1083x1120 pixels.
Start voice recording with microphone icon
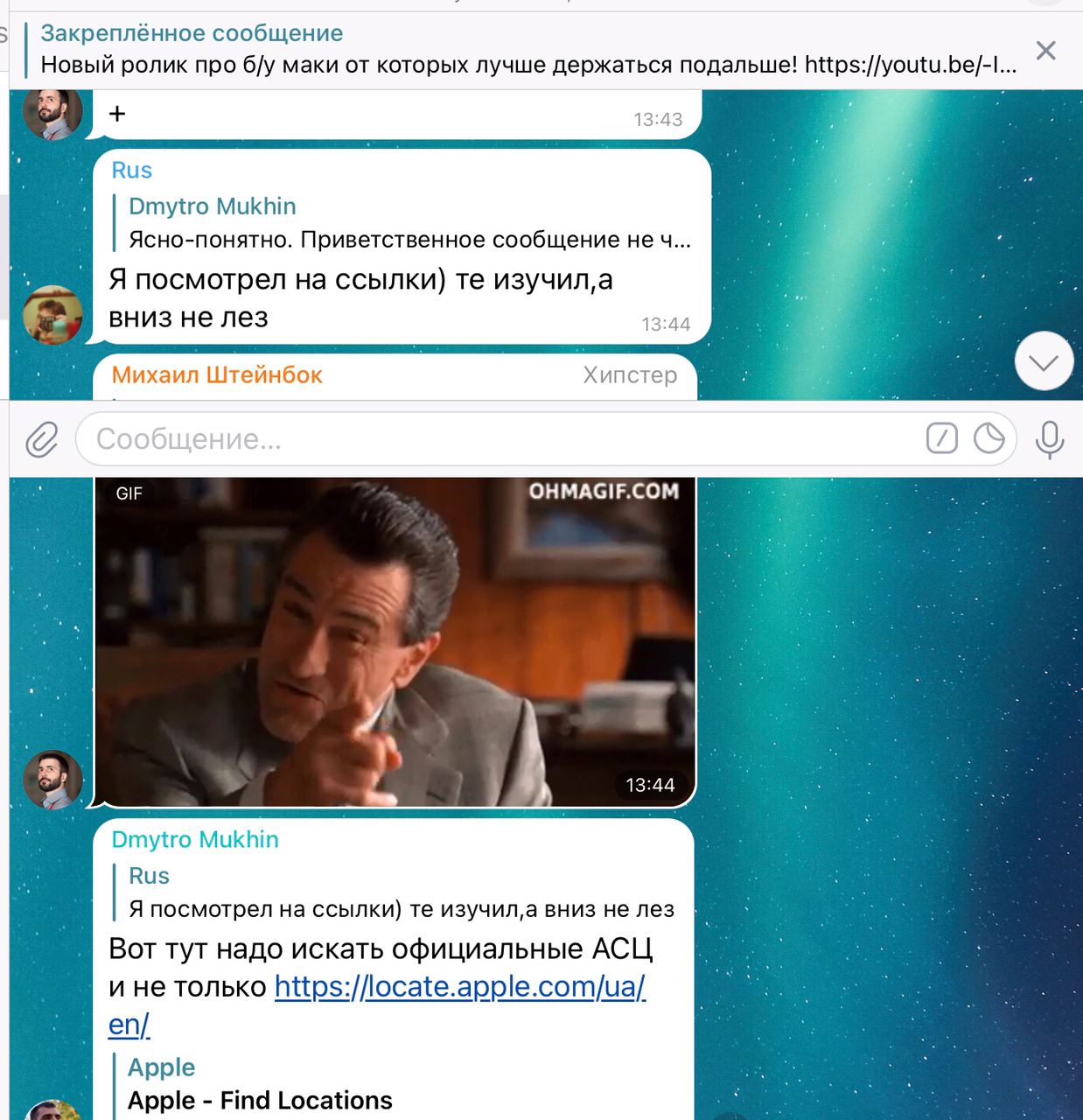(x=1050, y=439)
